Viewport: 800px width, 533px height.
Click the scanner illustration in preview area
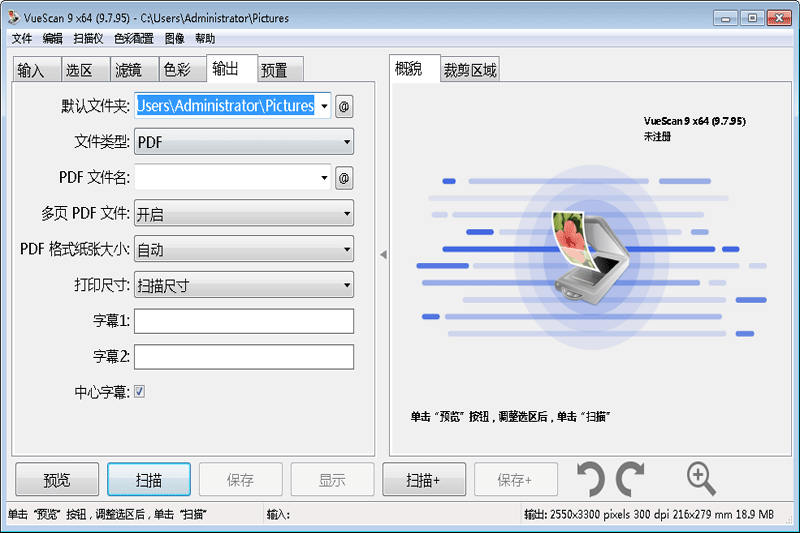(x=590, y=258)
